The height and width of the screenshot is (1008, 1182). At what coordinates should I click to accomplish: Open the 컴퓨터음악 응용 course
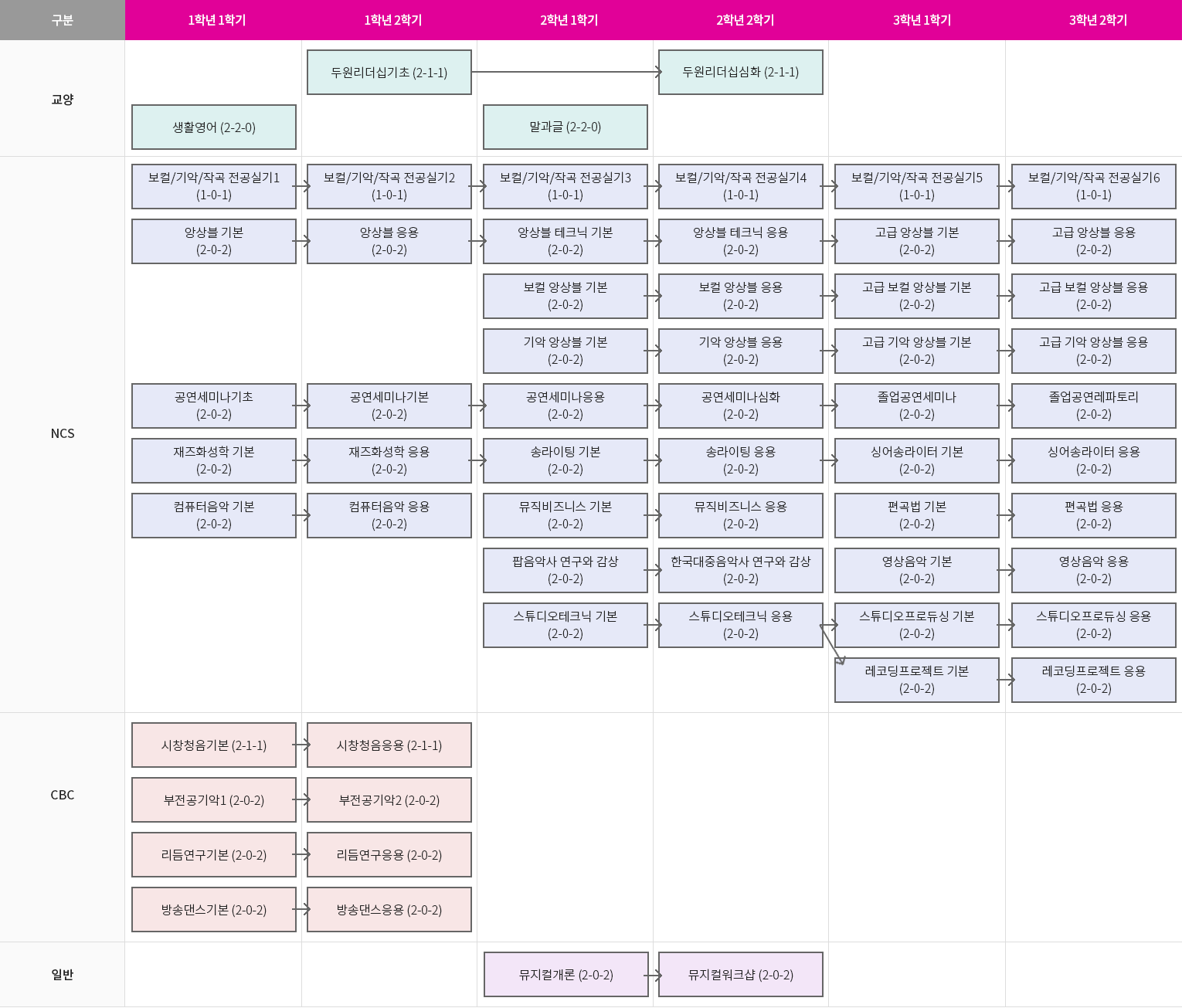[389, 515]
